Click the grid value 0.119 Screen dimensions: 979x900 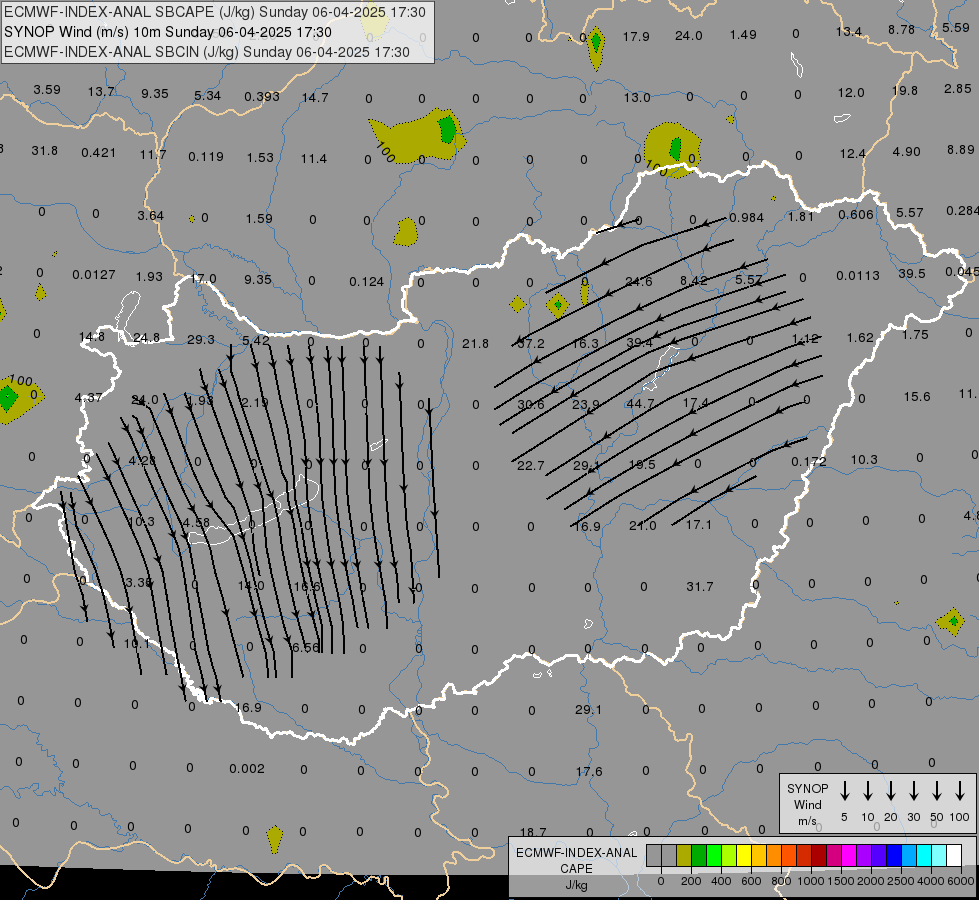pyautogui.click(x=206, y=156)
